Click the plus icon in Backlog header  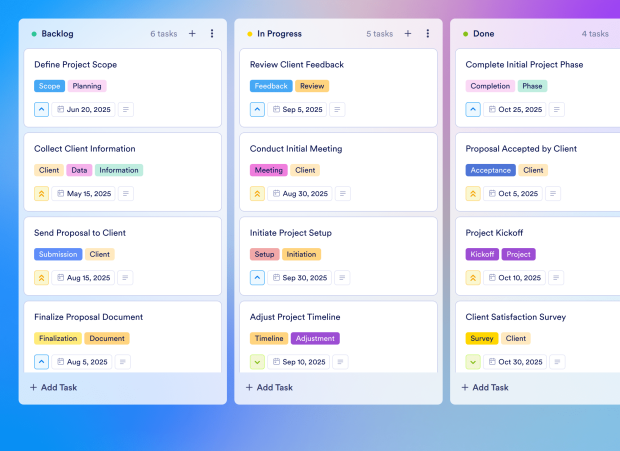tap(192, 33)
